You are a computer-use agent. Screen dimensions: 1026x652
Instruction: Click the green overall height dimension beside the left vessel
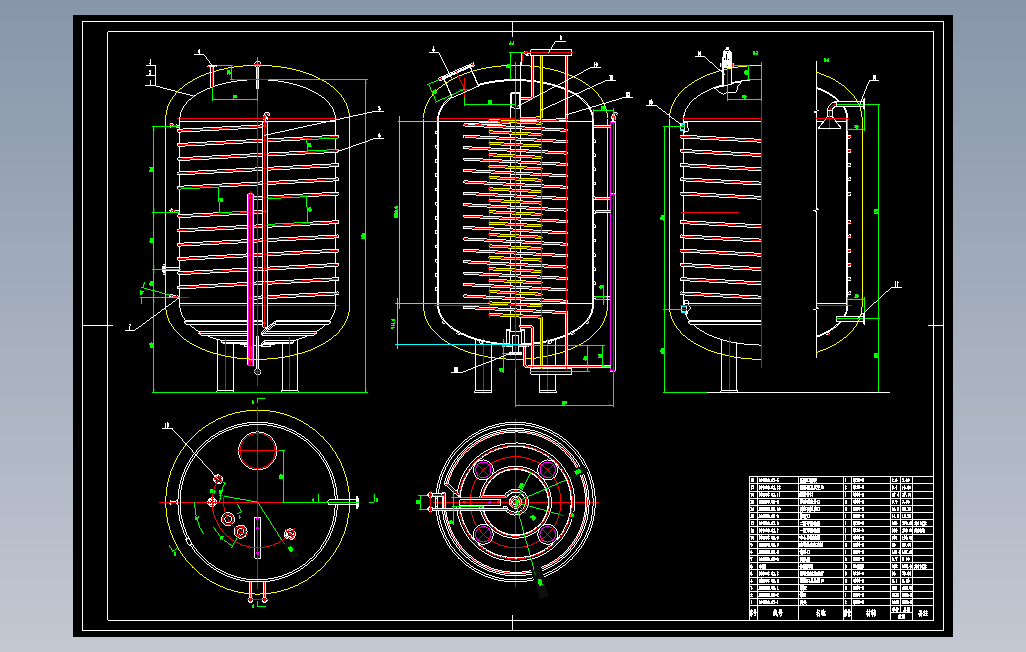(x=364, y=236)
